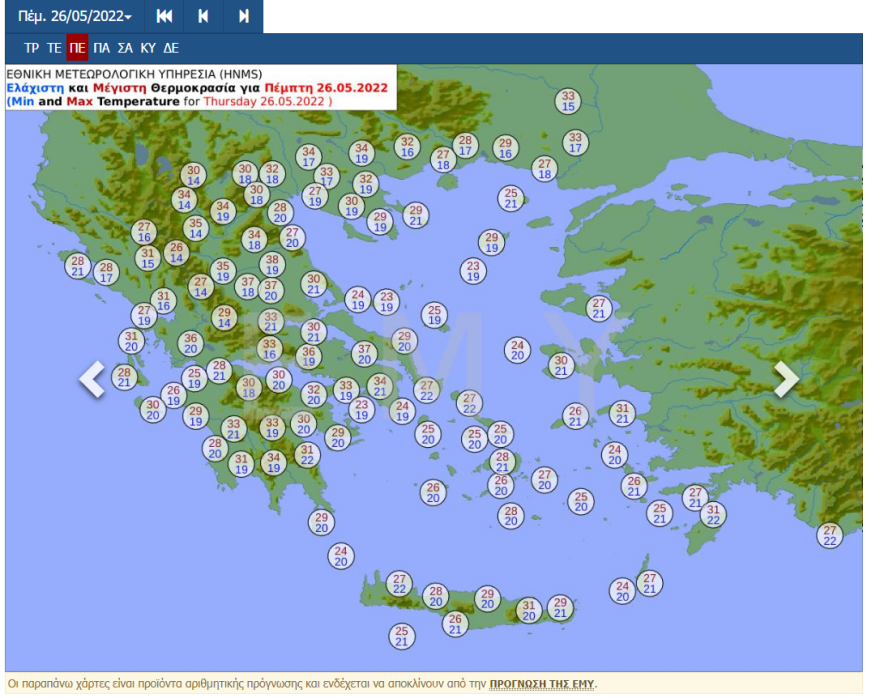880x698 pixels.
Task: Click the 33/15 marker at top right
Action: (568, 101)
